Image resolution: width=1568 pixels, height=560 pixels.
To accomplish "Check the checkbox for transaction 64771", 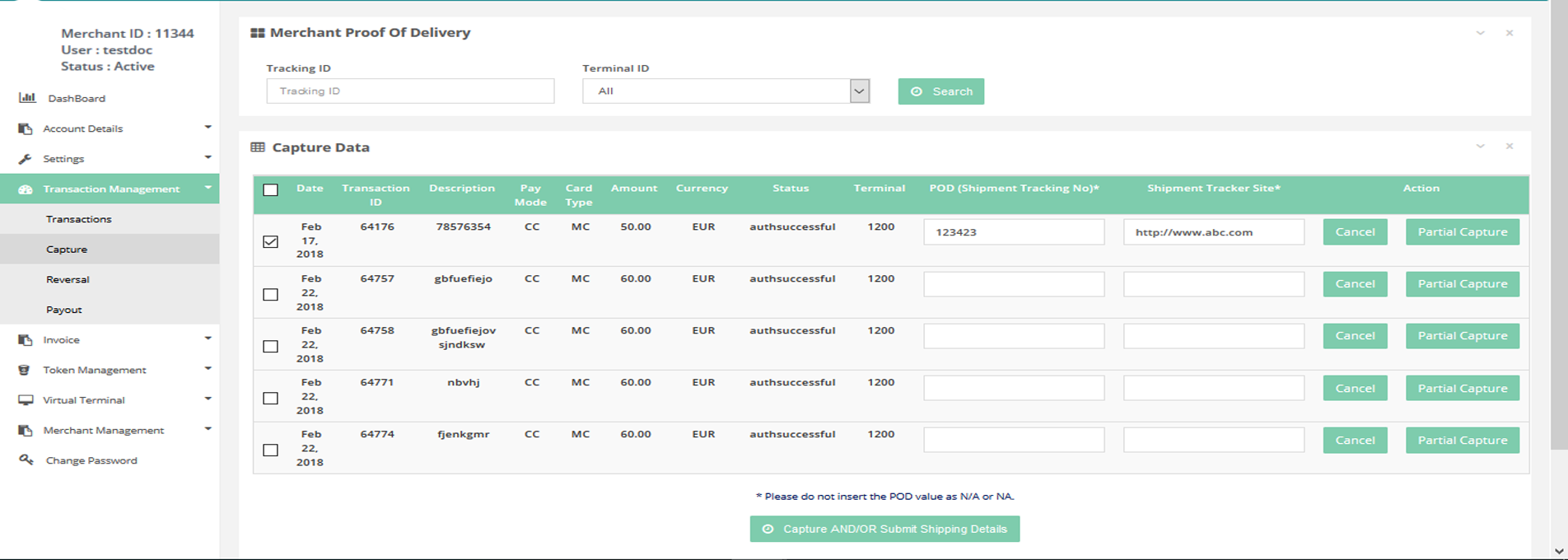I will 270,399.
